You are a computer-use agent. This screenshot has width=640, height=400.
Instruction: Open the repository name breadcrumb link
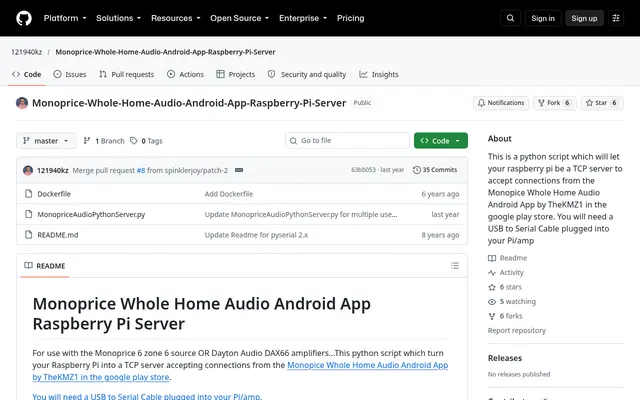pyautogui.click(x=165, y=52)
